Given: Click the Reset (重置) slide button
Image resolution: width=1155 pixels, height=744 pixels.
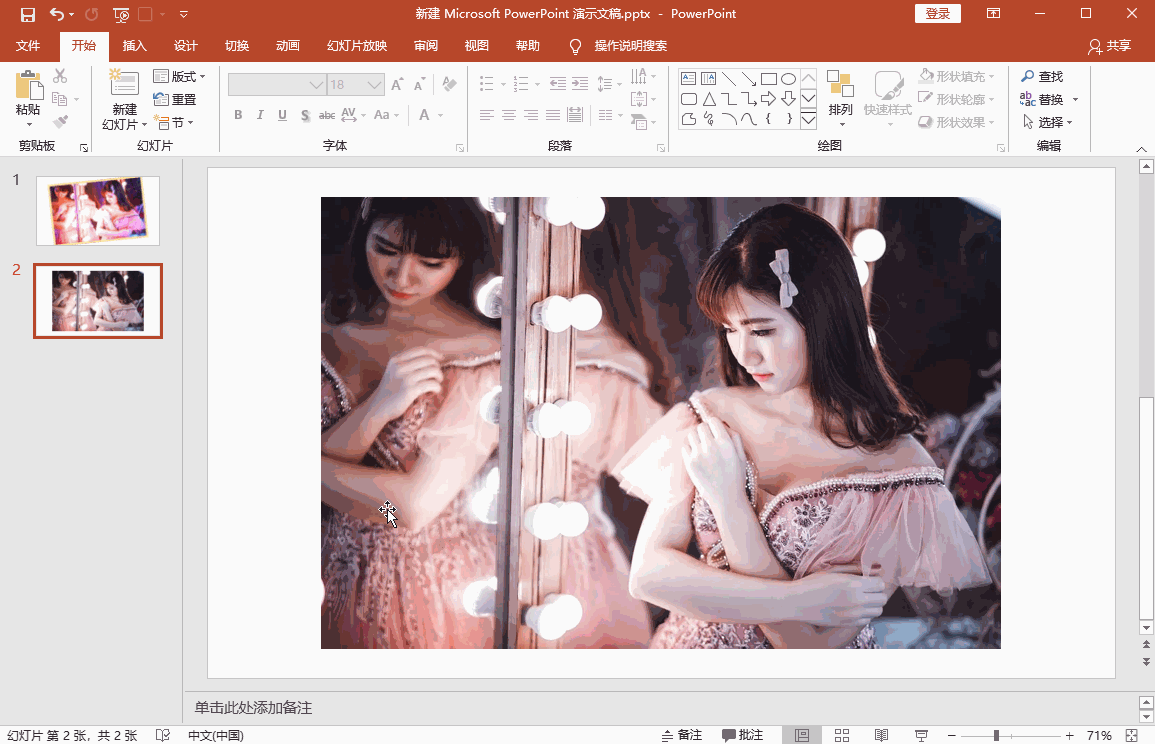Looking at the screenshot, I should pyautogui.click(x=175, y=99).
